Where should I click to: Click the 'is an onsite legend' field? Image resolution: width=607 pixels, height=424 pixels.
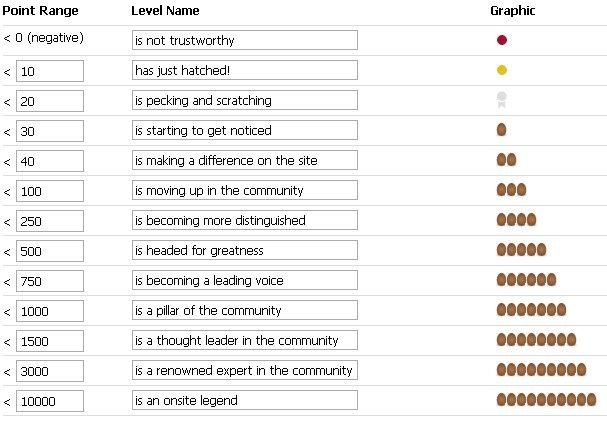pos(244,401)
